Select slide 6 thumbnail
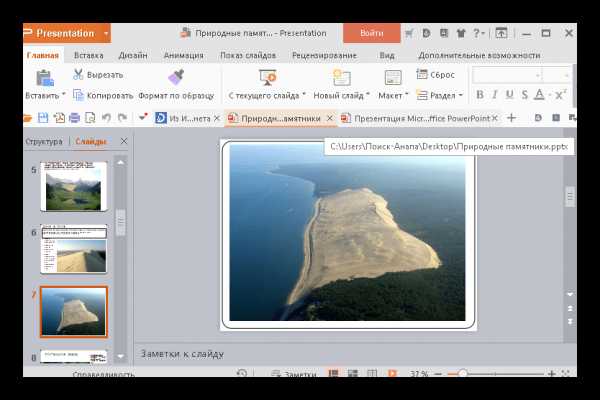 (74, 249)
